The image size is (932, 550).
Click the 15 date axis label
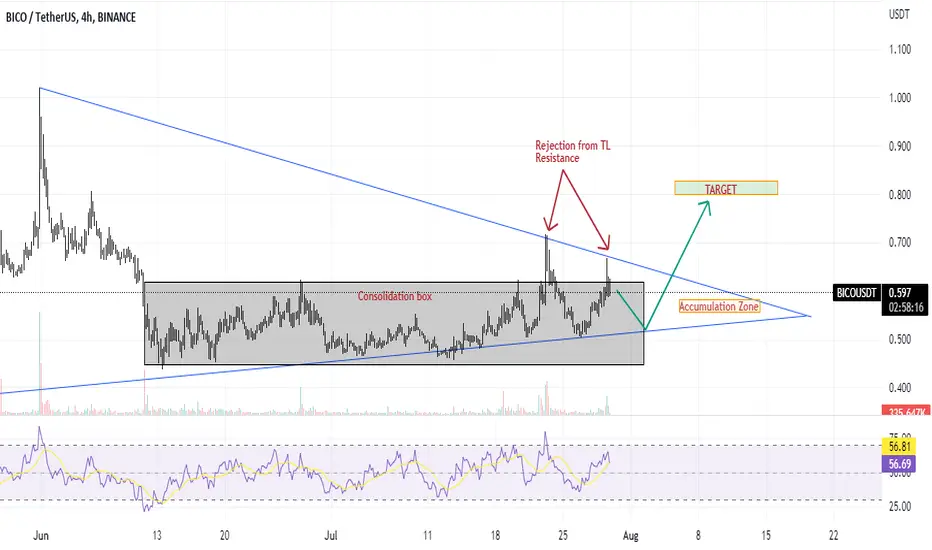coord(766,536)
